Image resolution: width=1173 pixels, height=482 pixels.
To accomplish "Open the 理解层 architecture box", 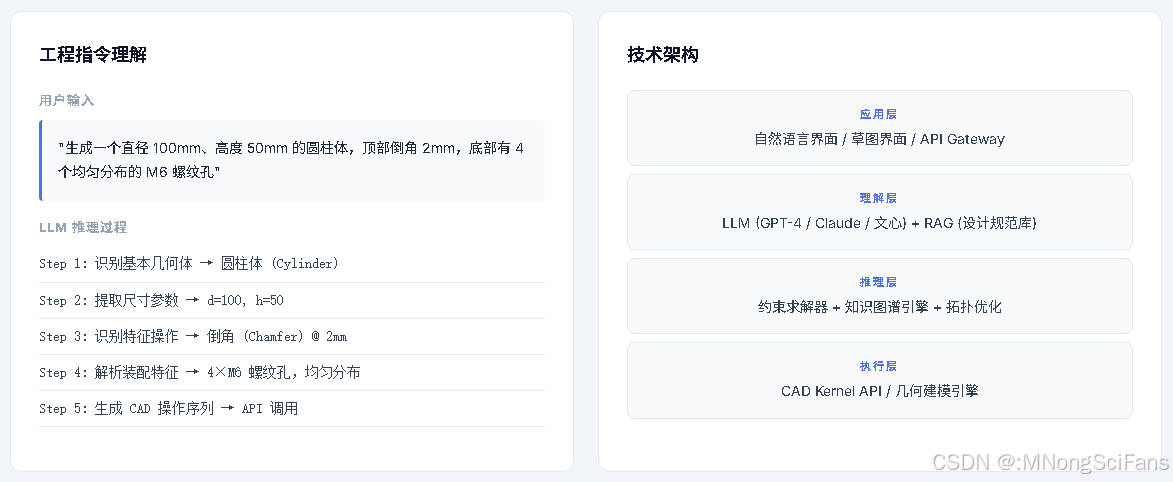I will 880,212.
